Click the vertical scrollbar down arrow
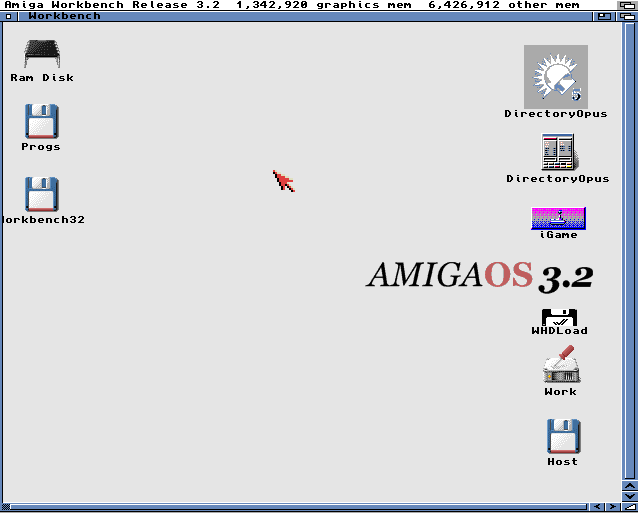Image resolution: width=638 pixels, height=513 pixels. pyautogui.click(x=630, y=496)
